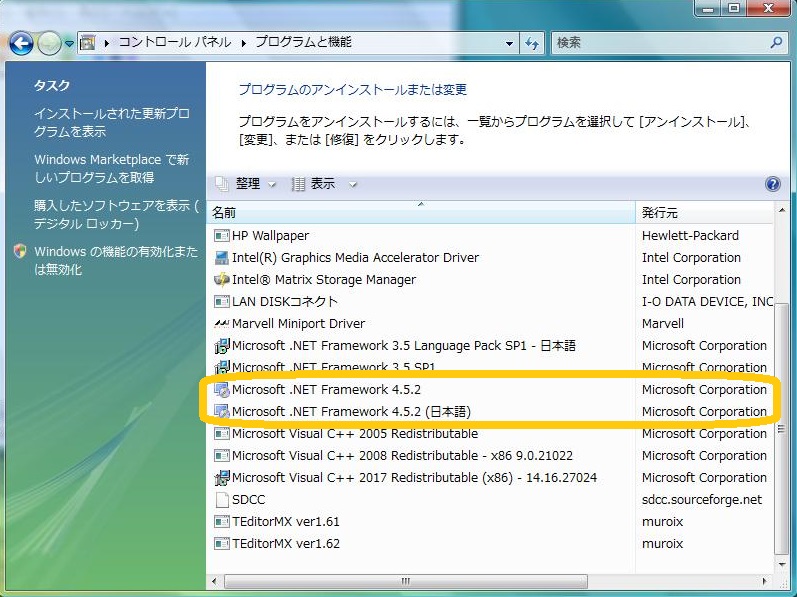Open the インストールされた更新プログラムを表示 link
The height and width of the screenshot is (597, 797).
point(111,123)
